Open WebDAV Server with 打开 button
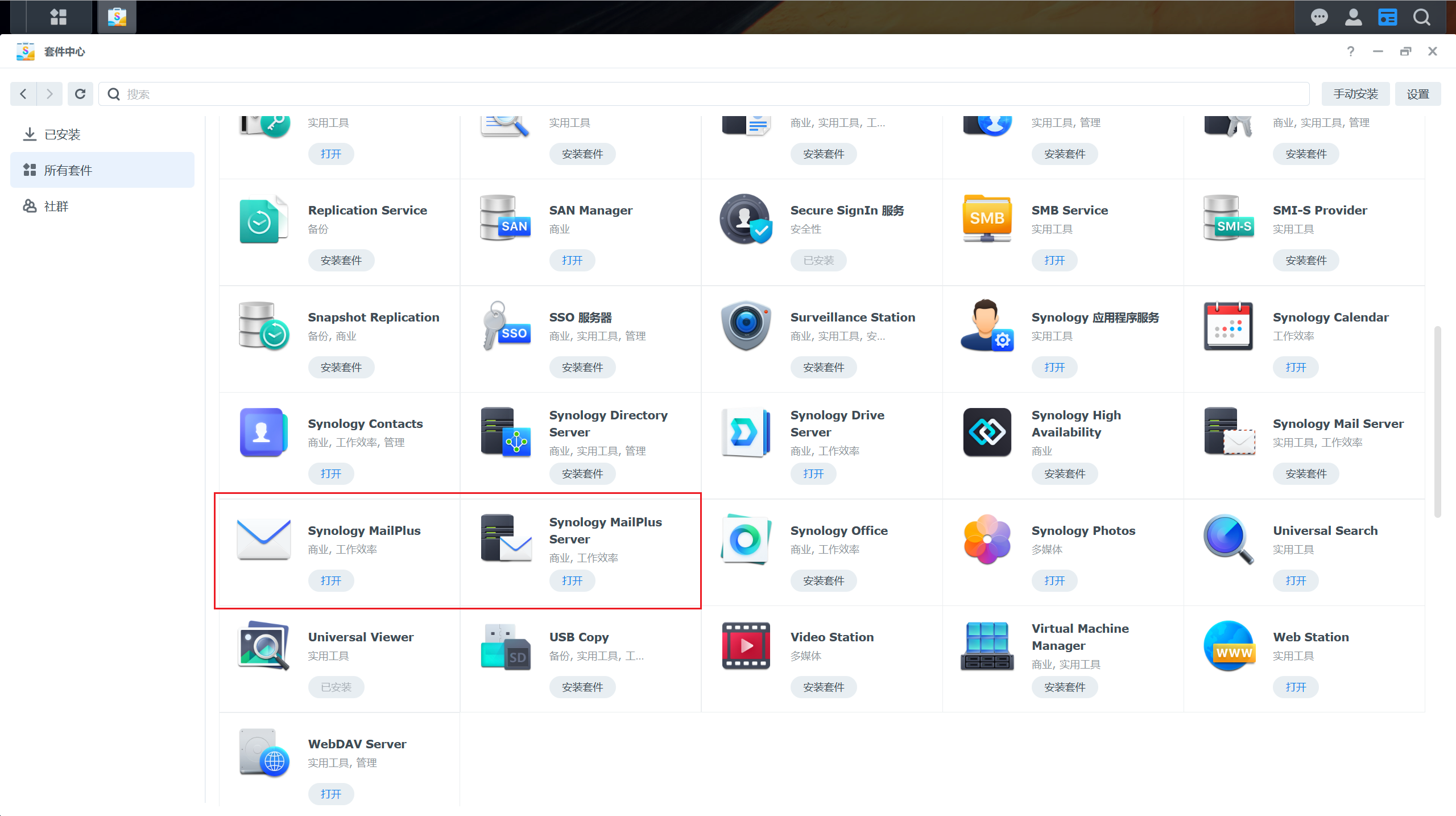The height and width of the screenshot is (816, 1456). pyautogui.click(x=331, y=794)
